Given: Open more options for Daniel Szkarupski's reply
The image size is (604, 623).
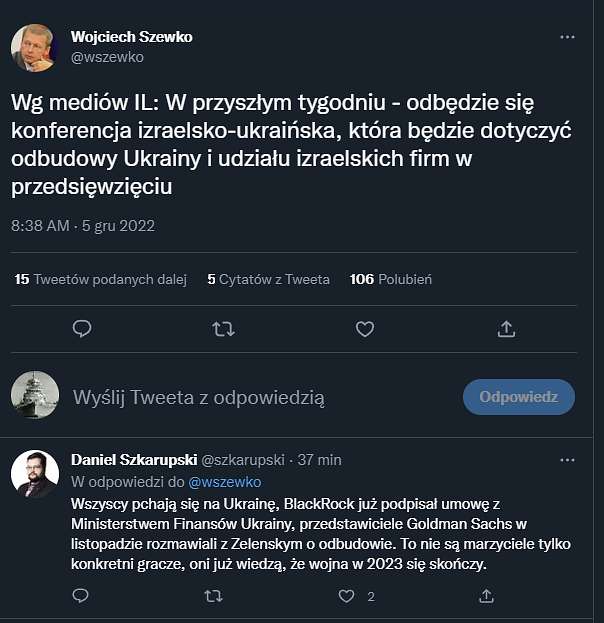Looking at the screenshot, I should [567, 460].
